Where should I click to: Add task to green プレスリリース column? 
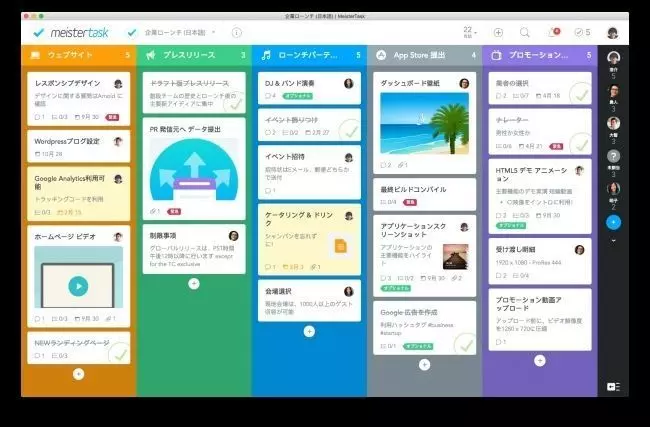[x=194, y=284]
